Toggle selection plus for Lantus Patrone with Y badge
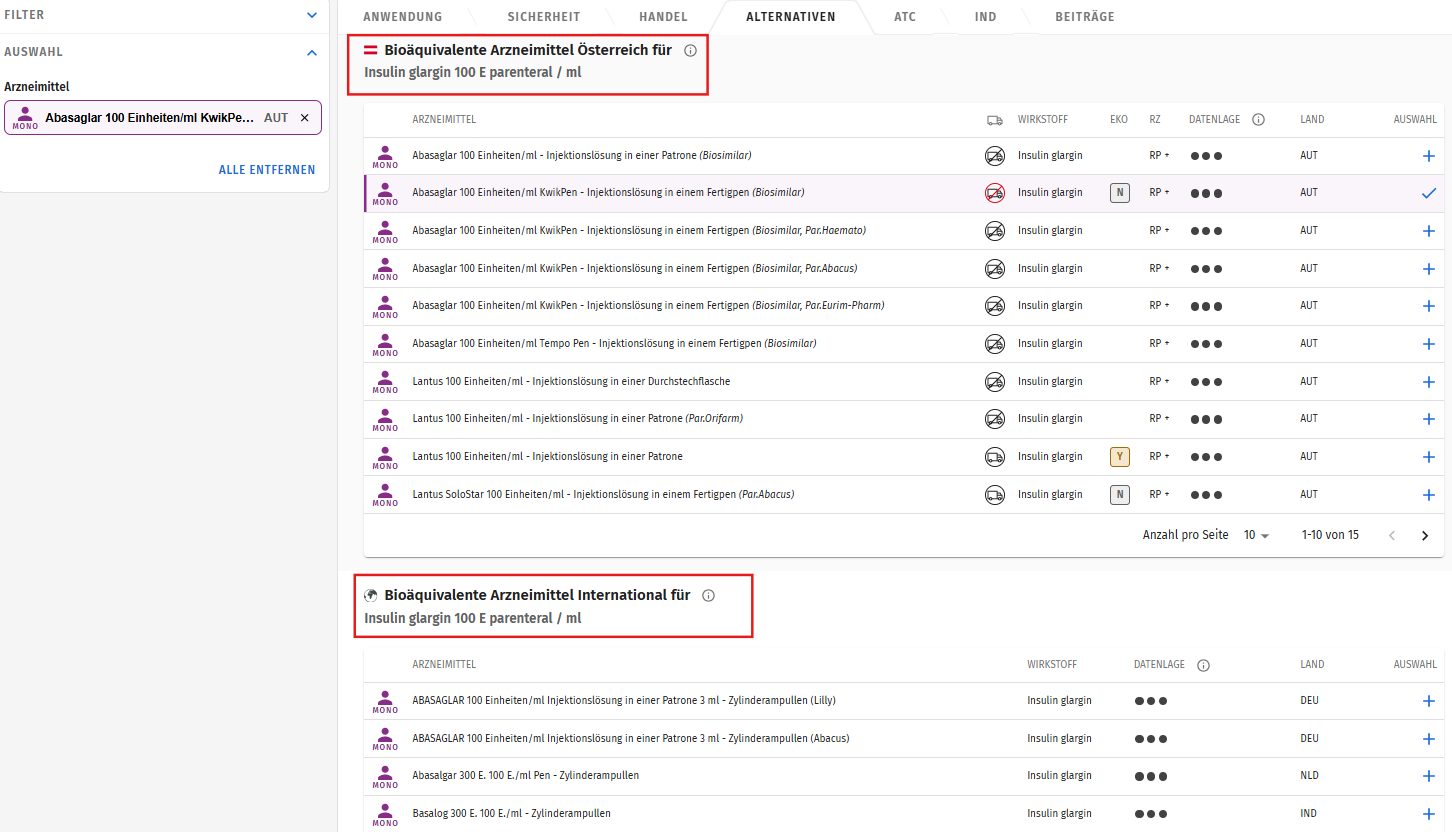 [x=1428, y=457]
